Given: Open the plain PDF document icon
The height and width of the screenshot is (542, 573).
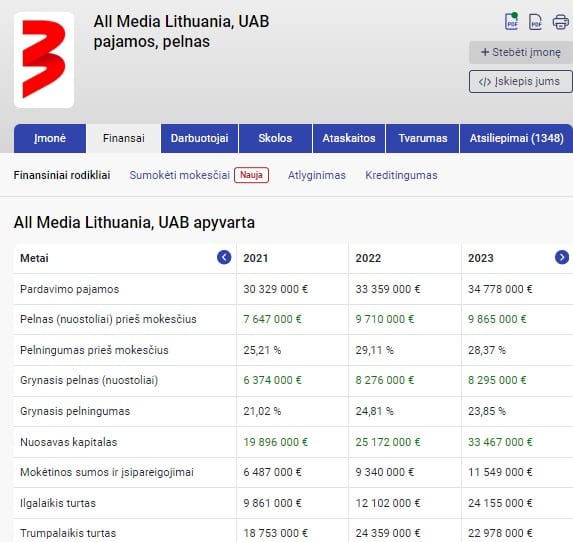Looking at the screenshot, I should click(535, 22).
